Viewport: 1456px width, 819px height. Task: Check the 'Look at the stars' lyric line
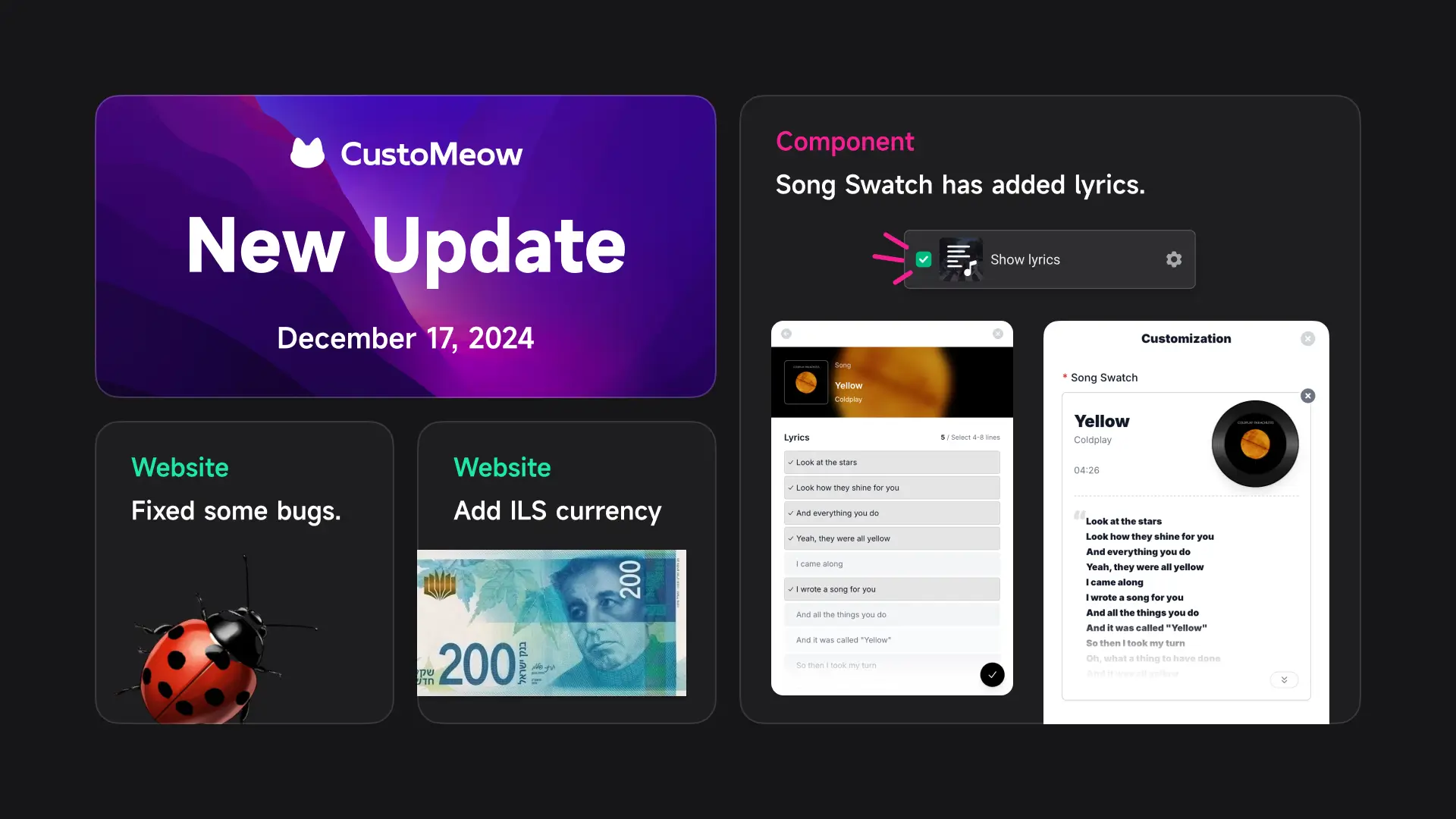pos(890,462)
